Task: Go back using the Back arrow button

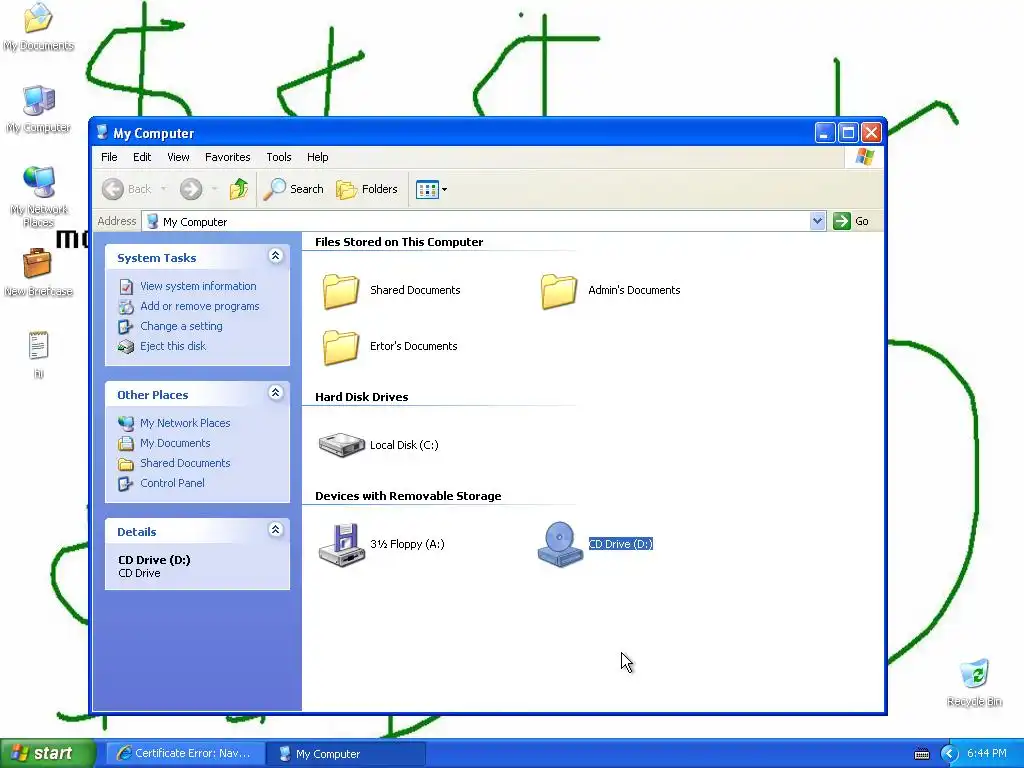Action: 127,189
